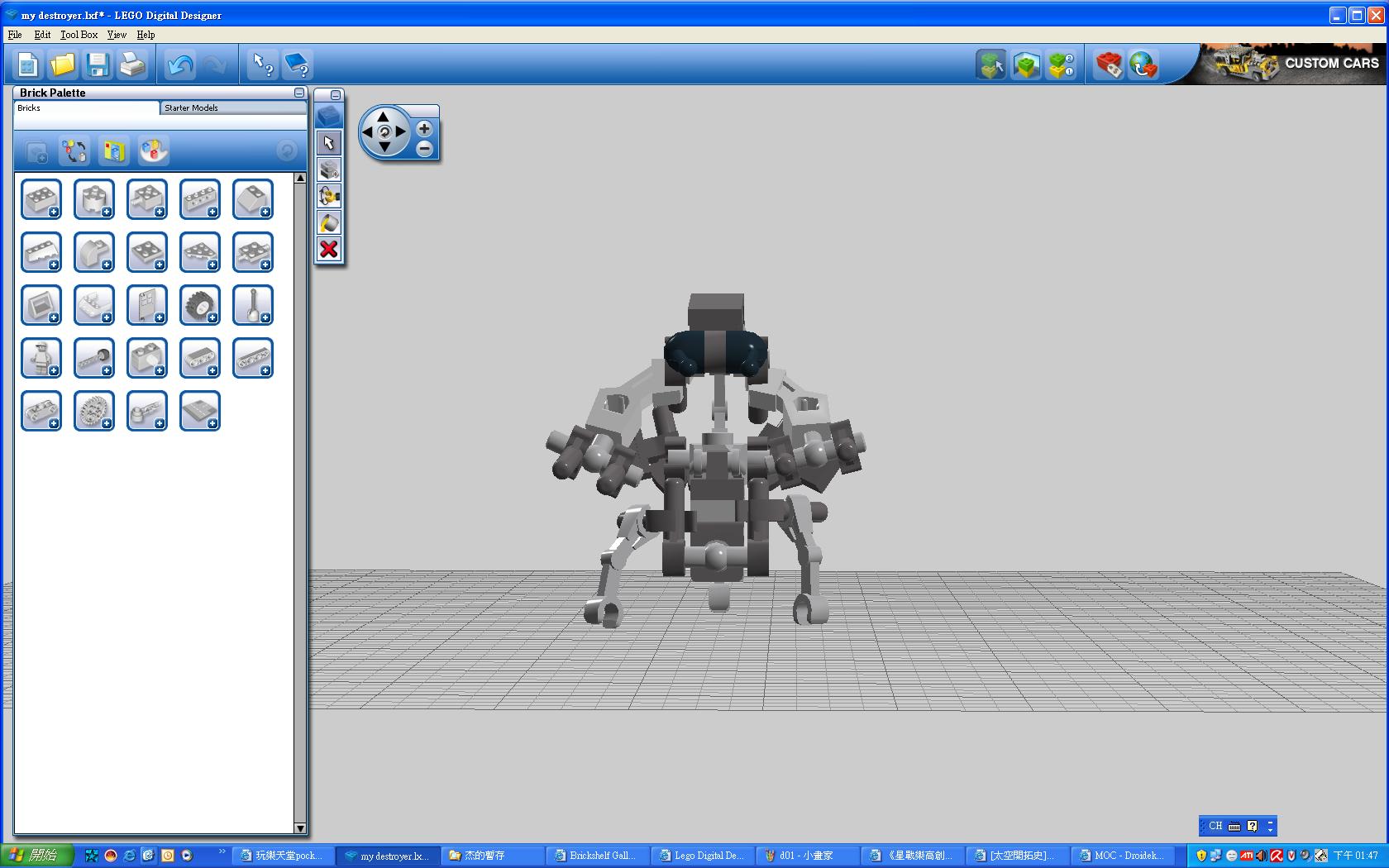Pick the Hinge tool in the toolbox
The image size is (1389, 868).
coord(329,196)
